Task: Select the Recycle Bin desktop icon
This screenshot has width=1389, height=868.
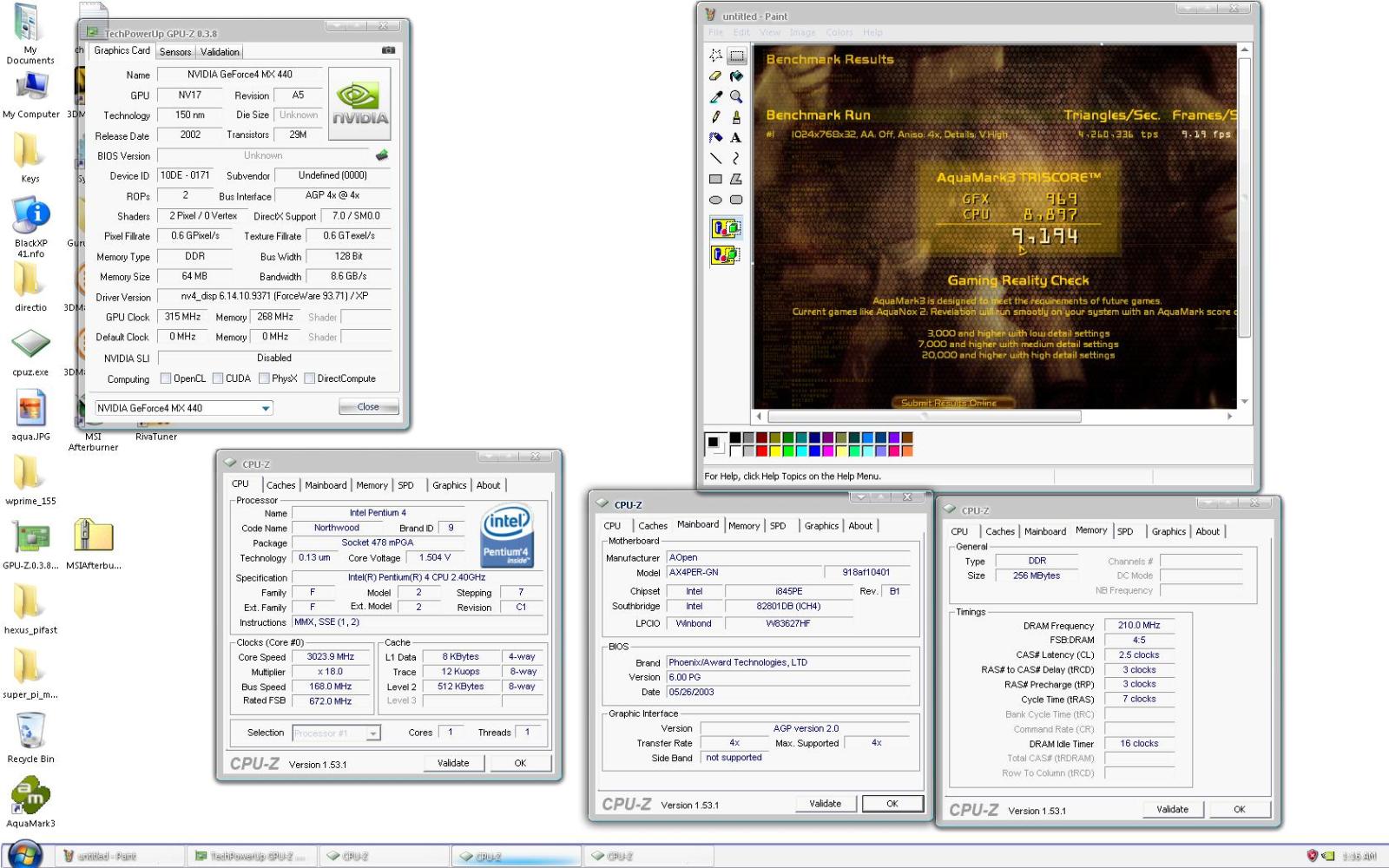Action: coord(30,738)
